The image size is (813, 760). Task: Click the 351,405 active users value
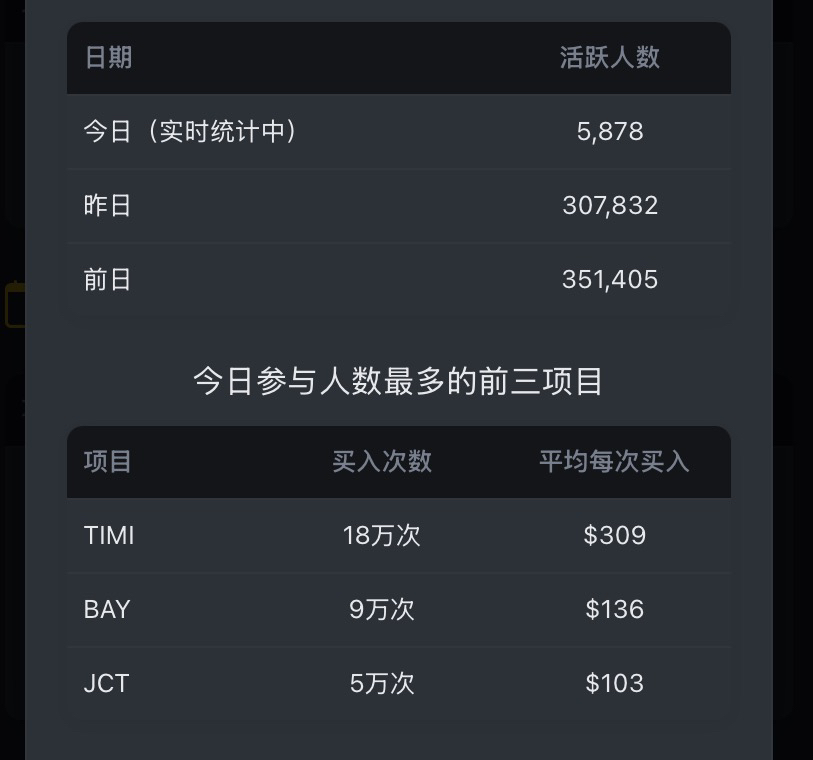click(x=610, y=280)
